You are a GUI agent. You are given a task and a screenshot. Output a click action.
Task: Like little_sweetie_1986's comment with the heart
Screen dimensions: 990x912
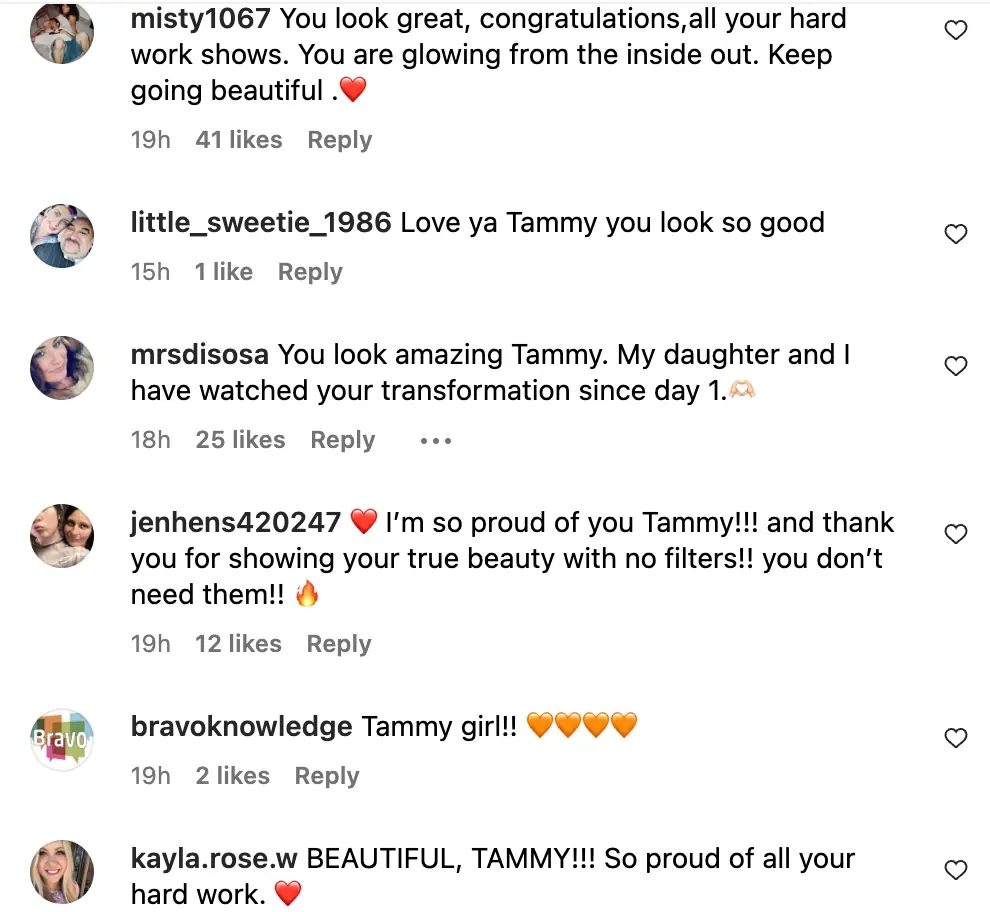(956, 235)
